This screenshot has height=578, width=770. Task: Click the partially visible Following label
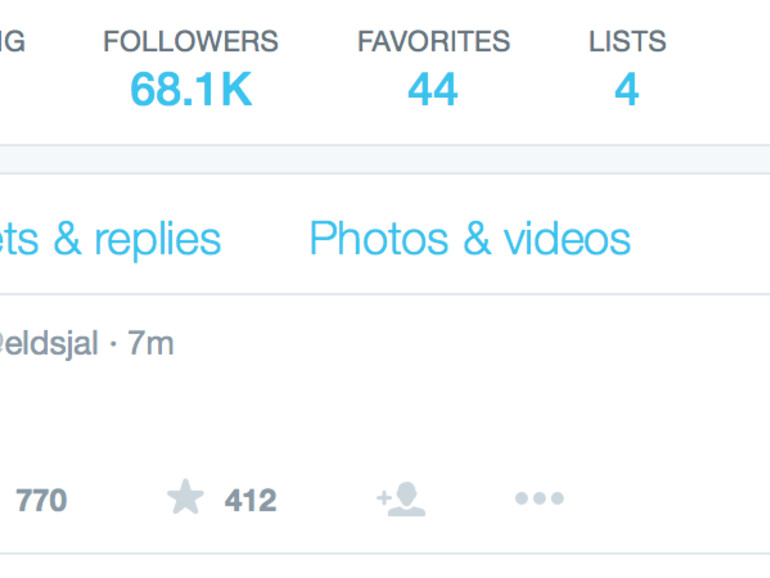point(12,42)
